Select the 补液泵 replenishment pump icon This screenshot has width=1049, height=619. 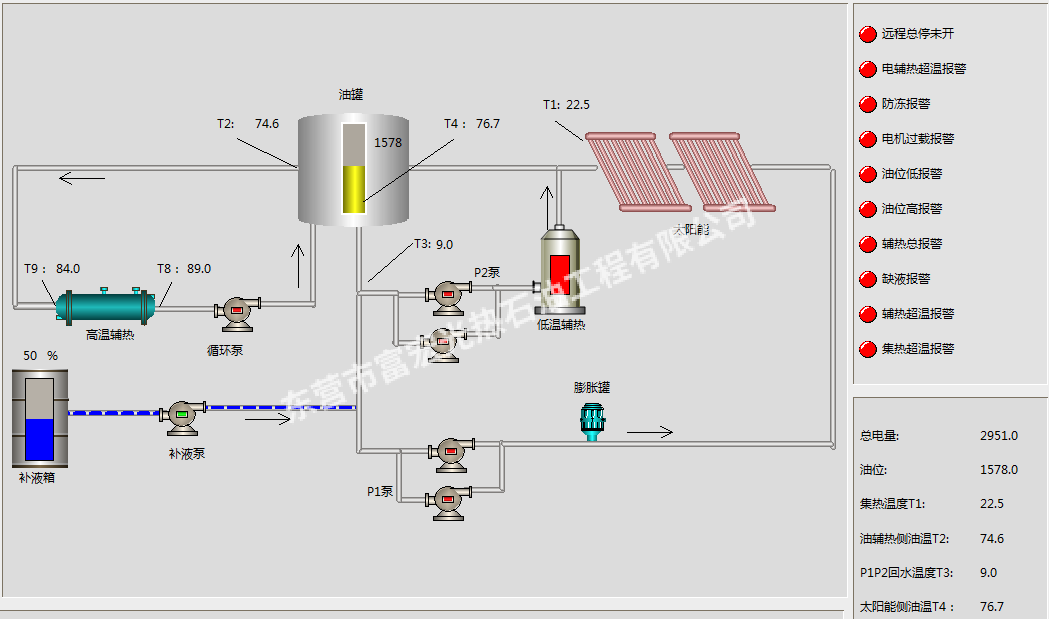pyautogui.click(x=181, y=415)
